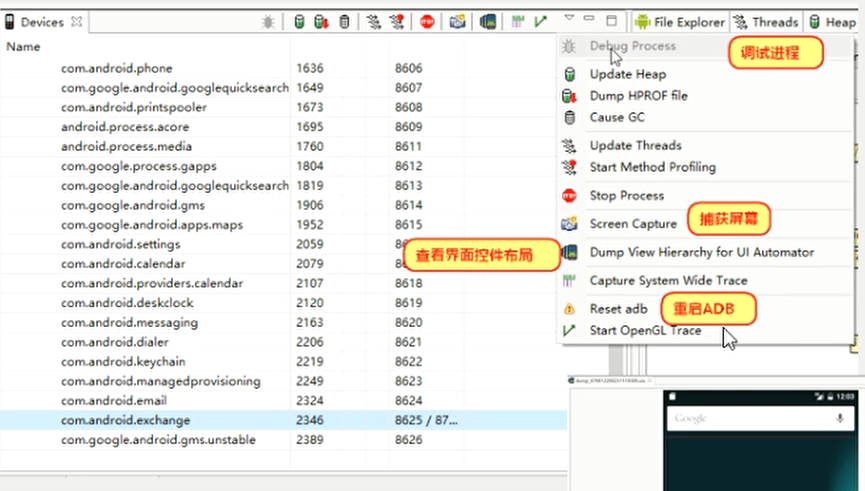Select process com.google.android.gms.unstable
Image resolution: width=865 pixels, height=491 pixels.
(158, 440)
